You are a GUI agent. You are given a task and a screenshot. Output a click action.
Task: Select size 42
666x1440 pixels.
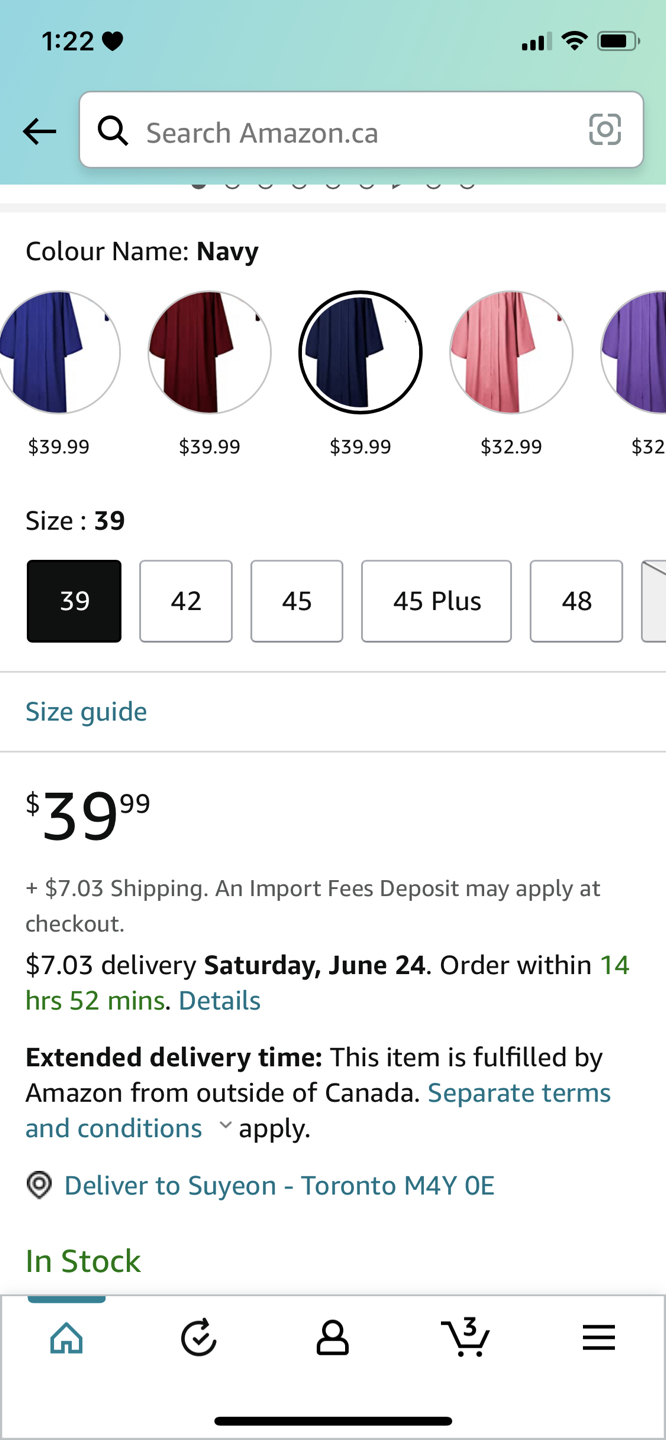186,601
